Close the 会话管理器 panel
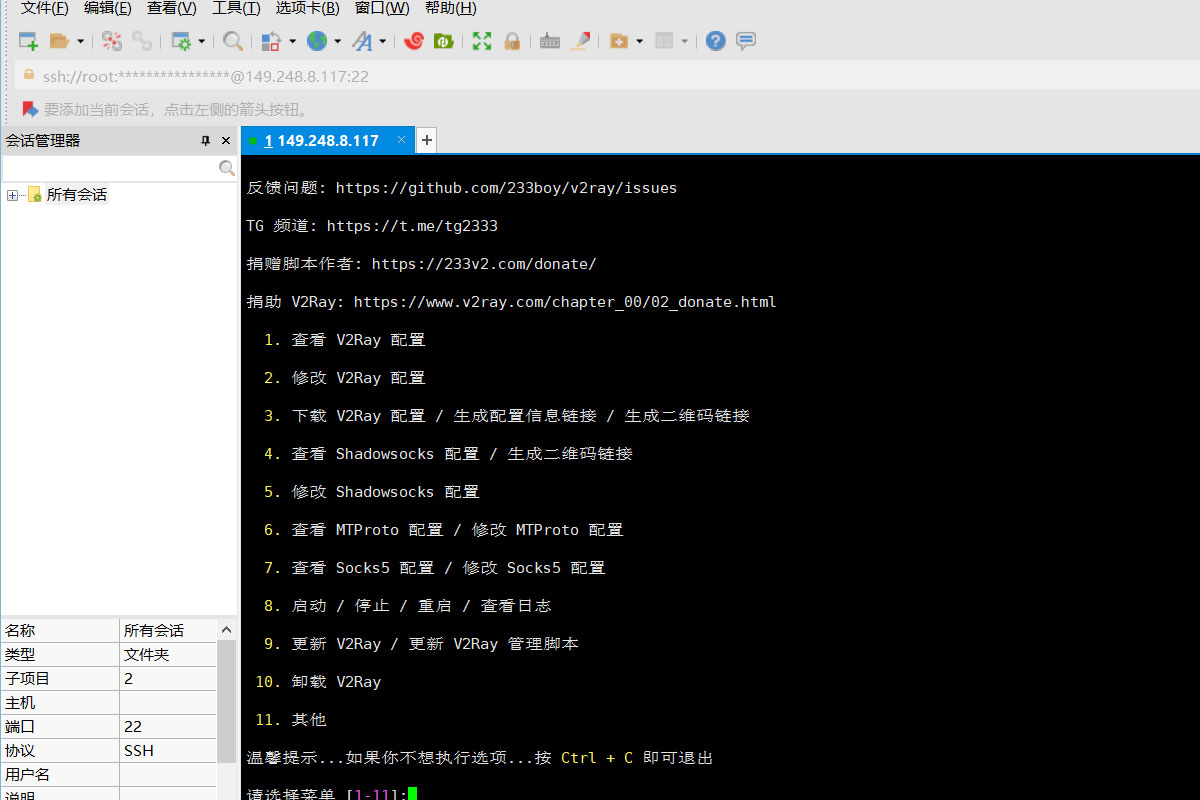This screenshot has height=800, width=1200. click(x=226, y=141)
